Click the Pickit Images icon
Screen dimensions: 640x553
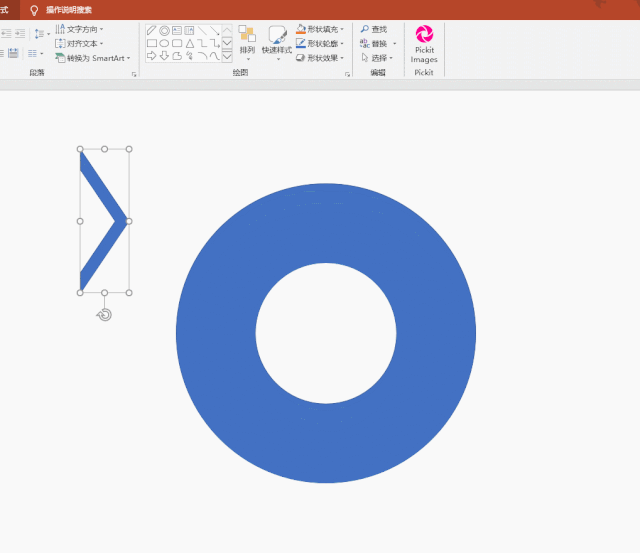pyautogui.click(x=424, y=34)
